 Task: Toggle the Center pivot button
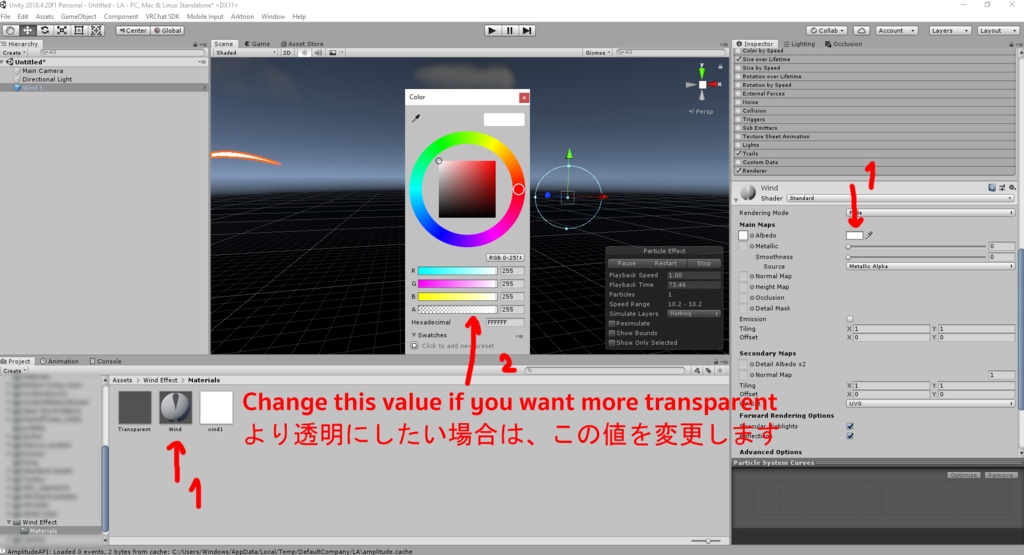click(x=133, y=30)
